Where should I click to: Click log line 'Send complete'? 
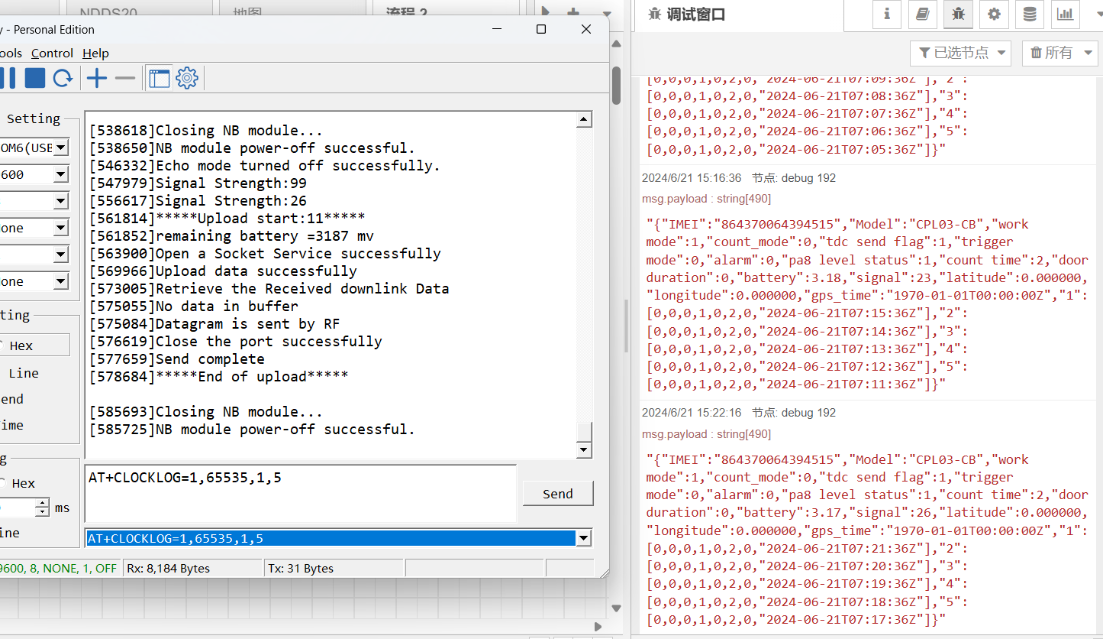177,360
